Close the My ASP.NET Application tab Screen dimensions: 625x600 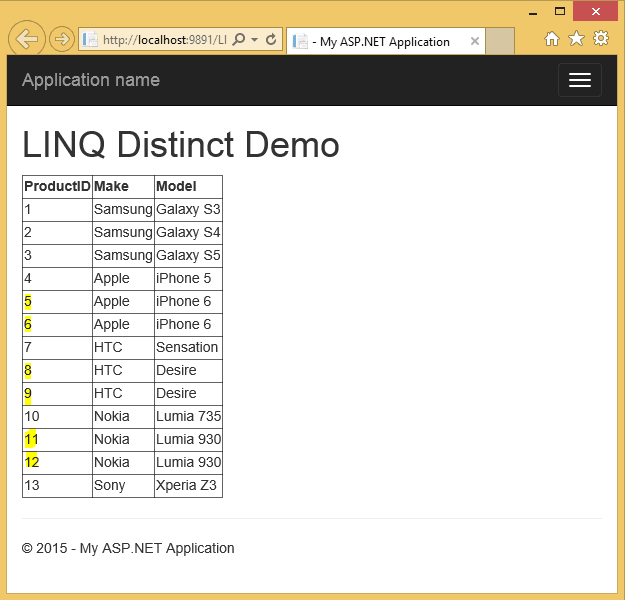(x=474, y=42)
